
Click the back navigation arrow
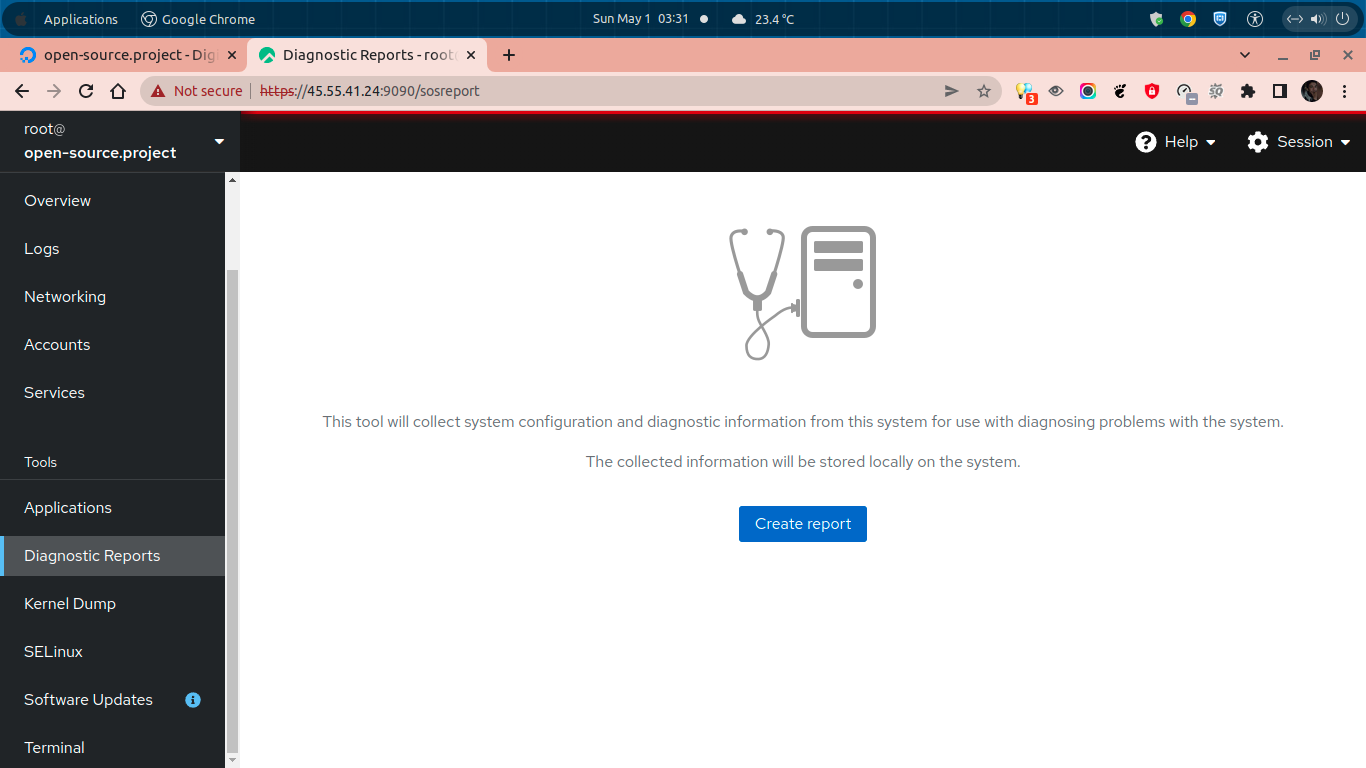(x=22, y=91)
